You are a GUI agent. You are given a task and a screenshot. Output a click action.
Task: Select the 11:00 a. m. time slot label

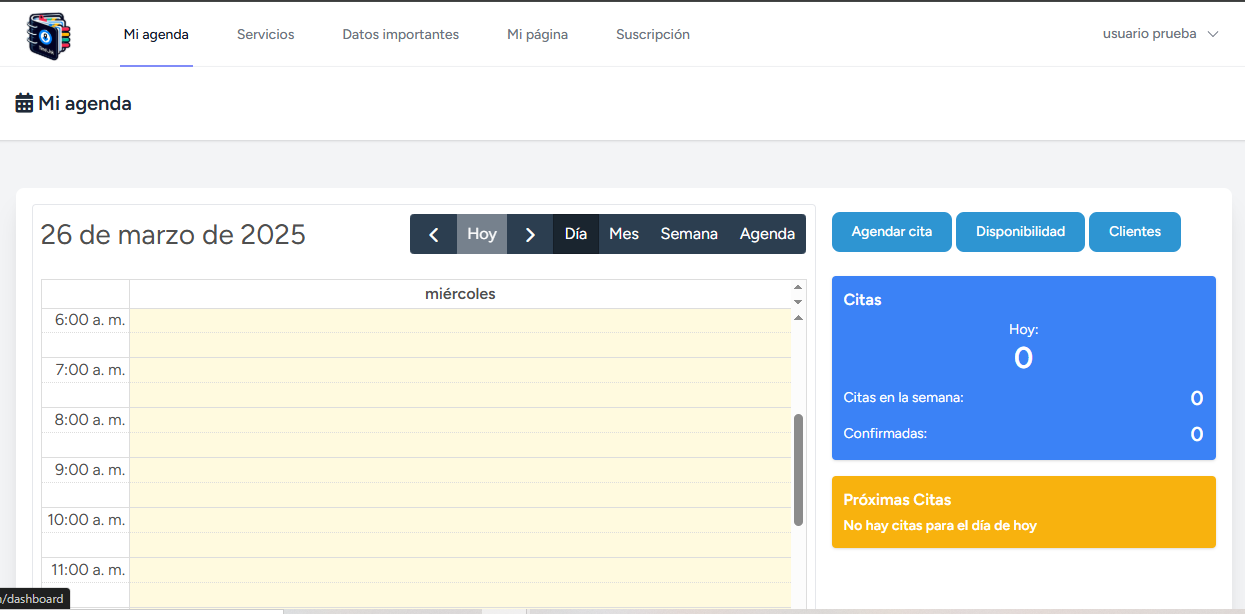pos(88,570)
